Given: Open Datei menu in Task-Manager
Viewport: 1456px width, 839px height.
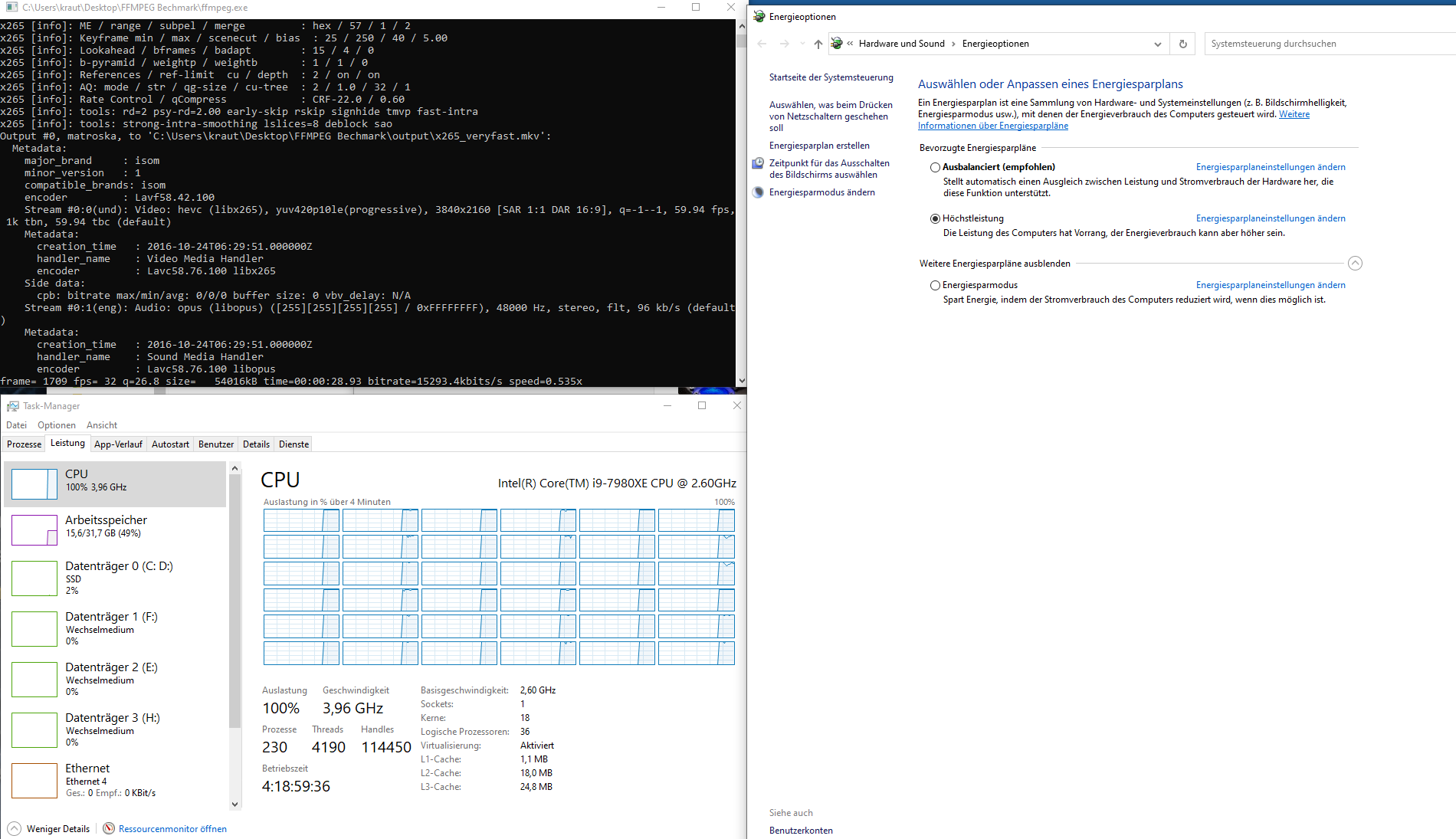Looking at the screenshot, I should point(16,425).
